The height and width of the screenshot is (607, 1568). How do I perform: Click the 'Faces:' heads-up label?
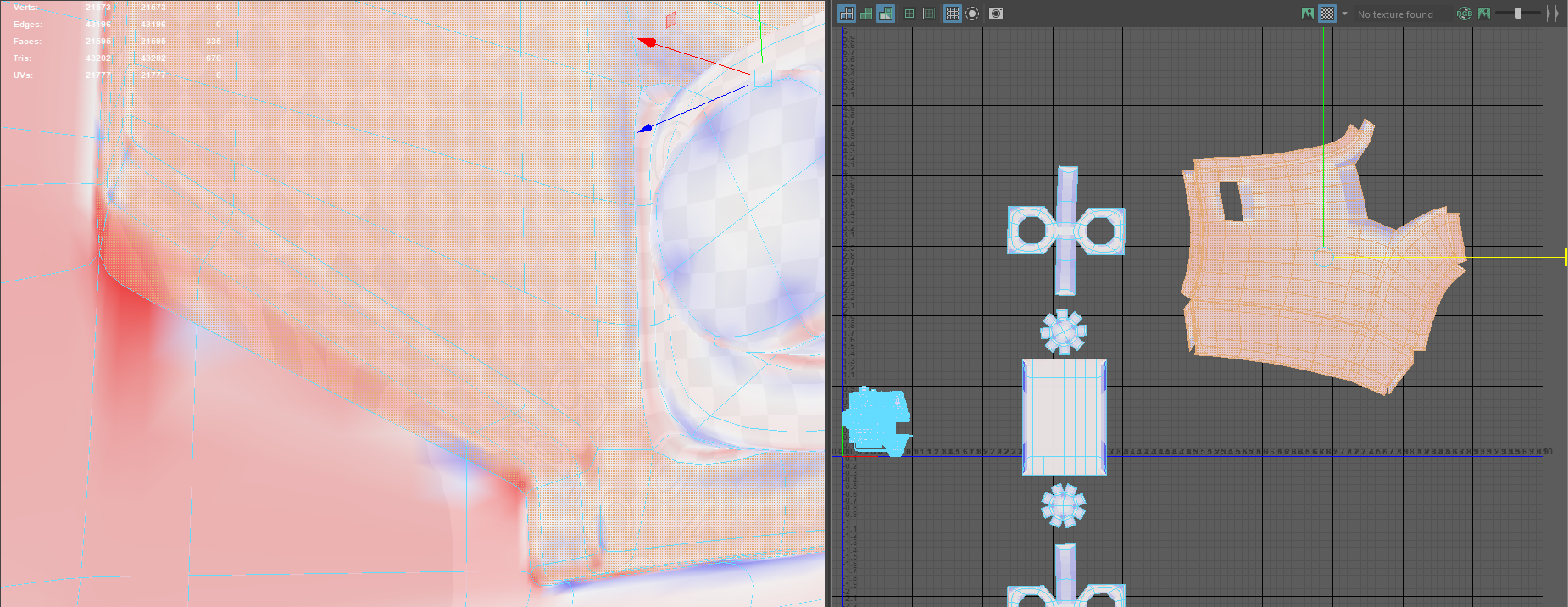pos(26,42)
